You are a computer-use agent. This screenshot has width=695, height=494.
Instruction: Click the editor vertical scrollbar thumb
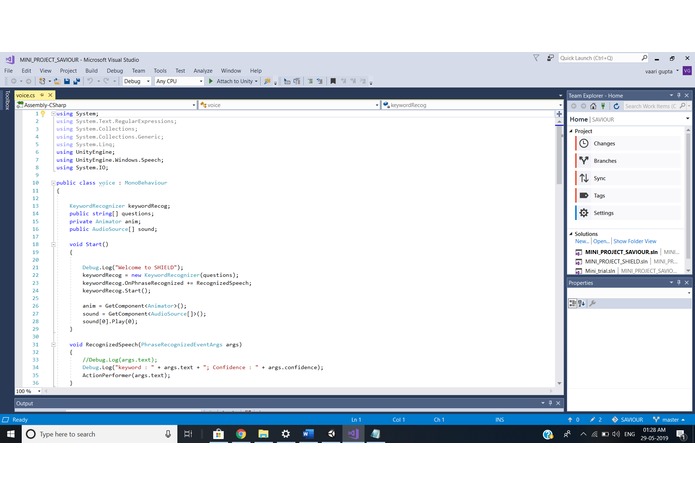coord(559,155)
